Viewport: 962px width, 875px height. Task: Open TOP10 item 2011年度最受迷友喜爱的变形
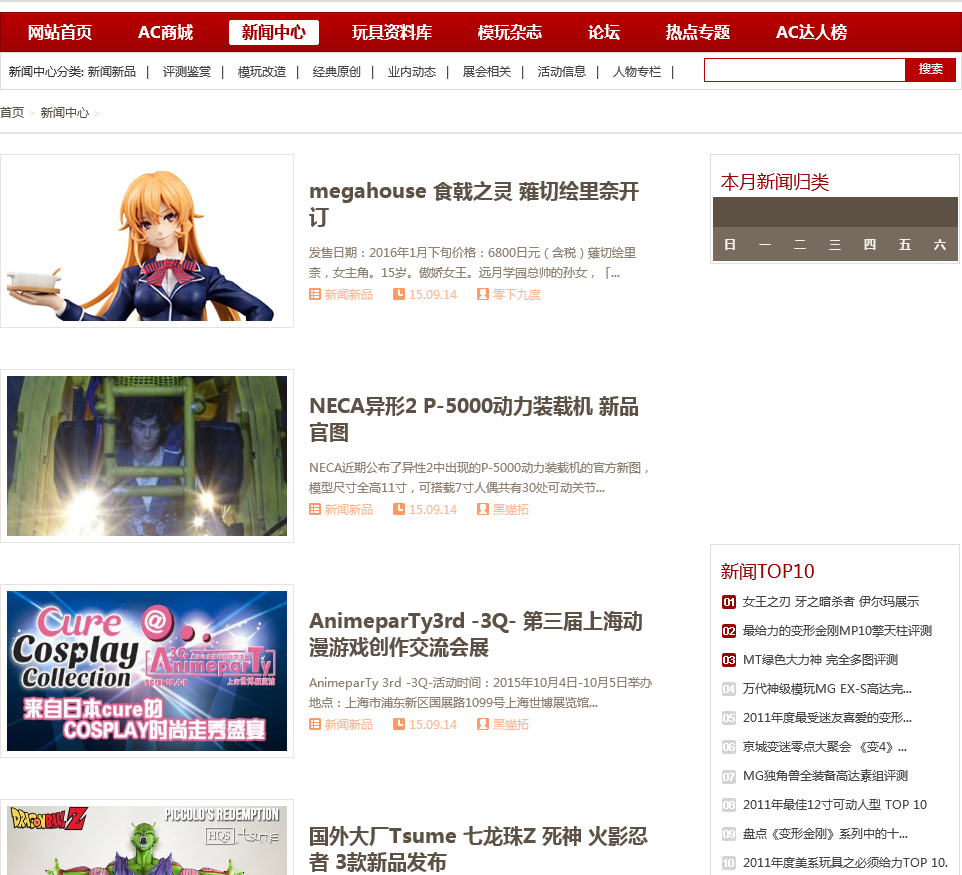tap(827, 717)
